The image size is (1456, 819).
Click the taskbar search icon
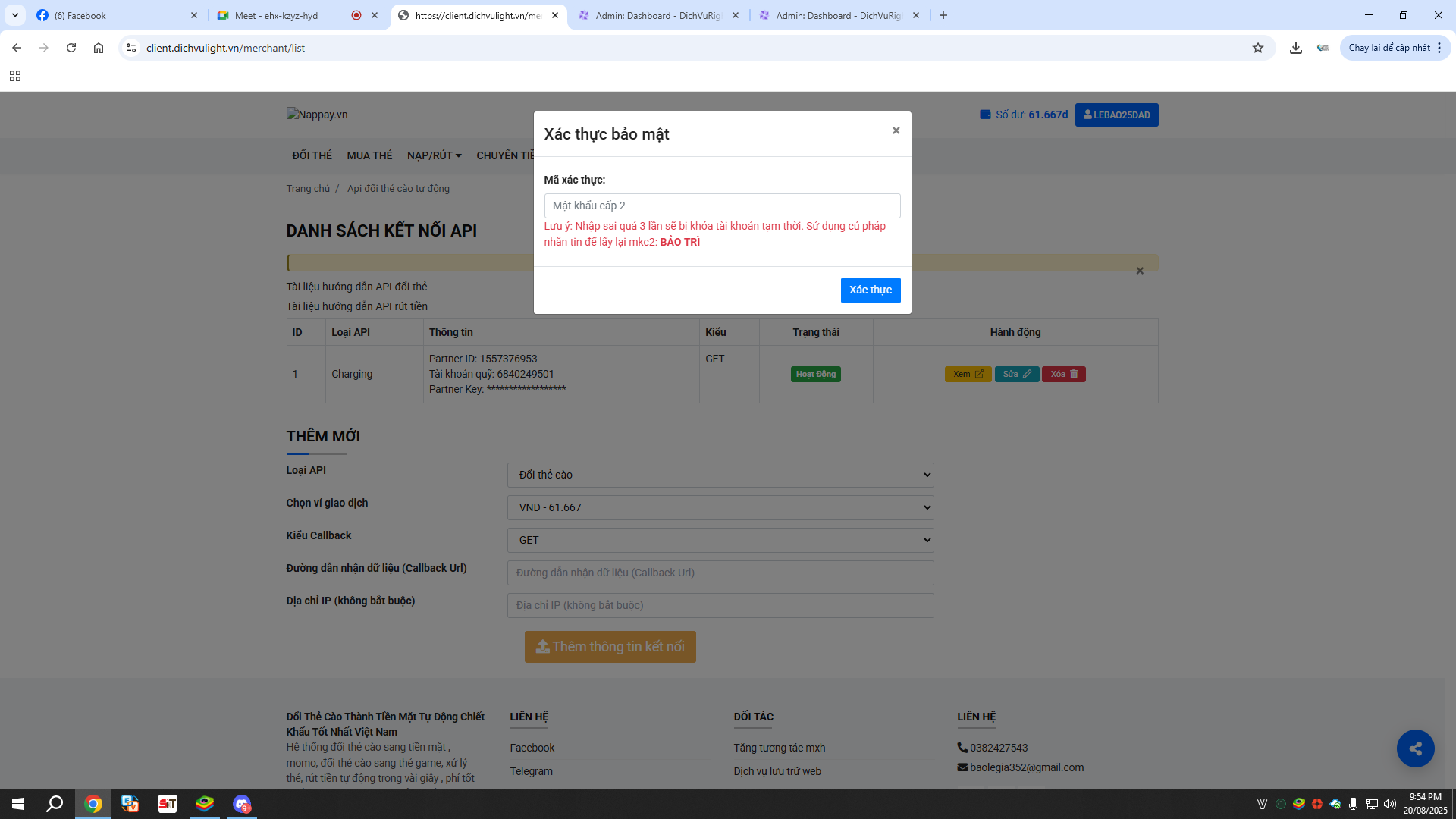(55, 804)
